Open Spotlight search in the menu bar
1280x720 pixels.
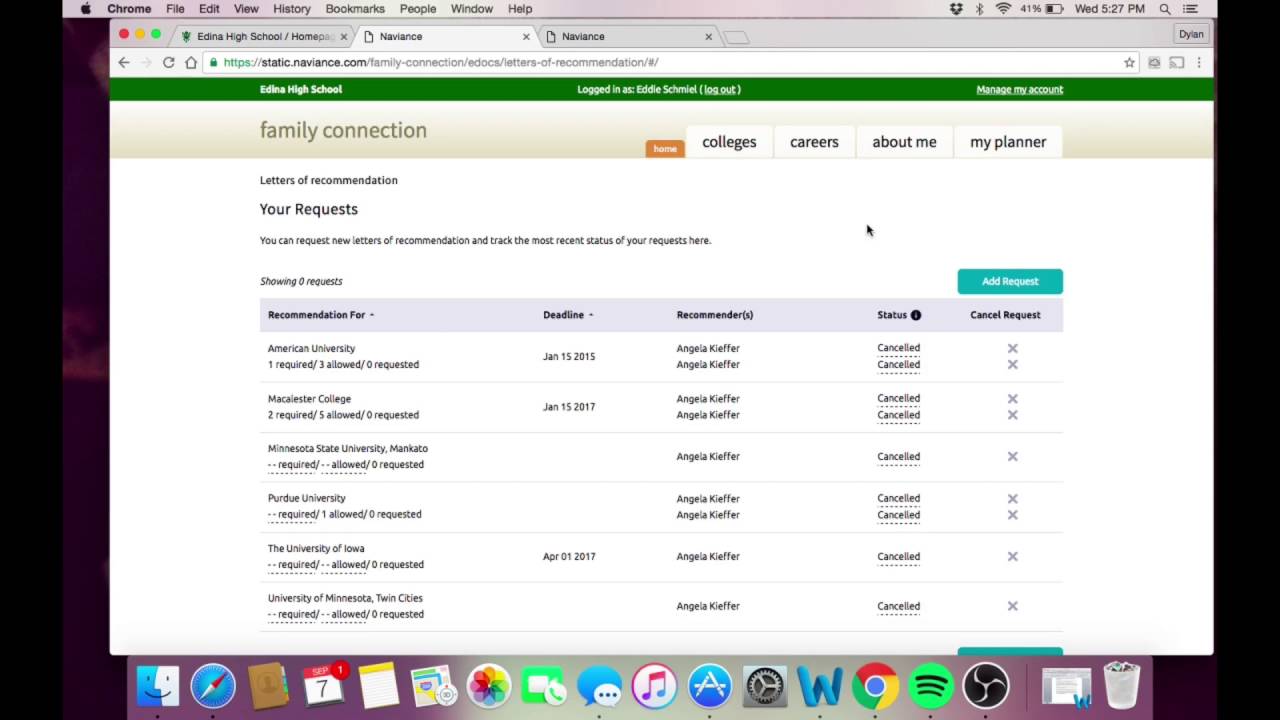point(1165,9)
